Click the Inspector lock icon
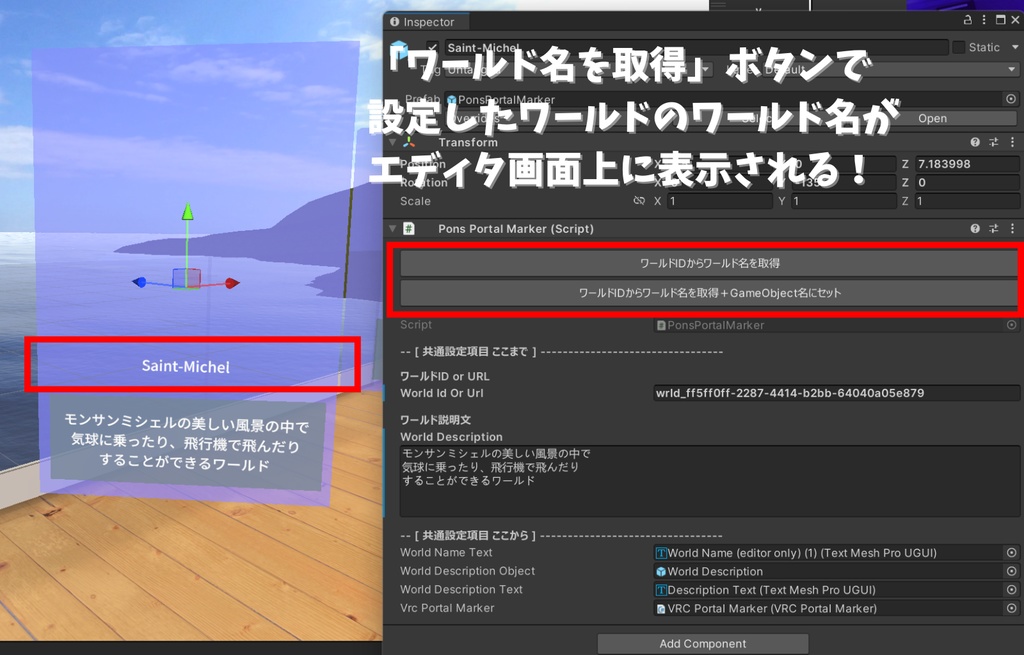The image size is (1024, 655). 966,21
